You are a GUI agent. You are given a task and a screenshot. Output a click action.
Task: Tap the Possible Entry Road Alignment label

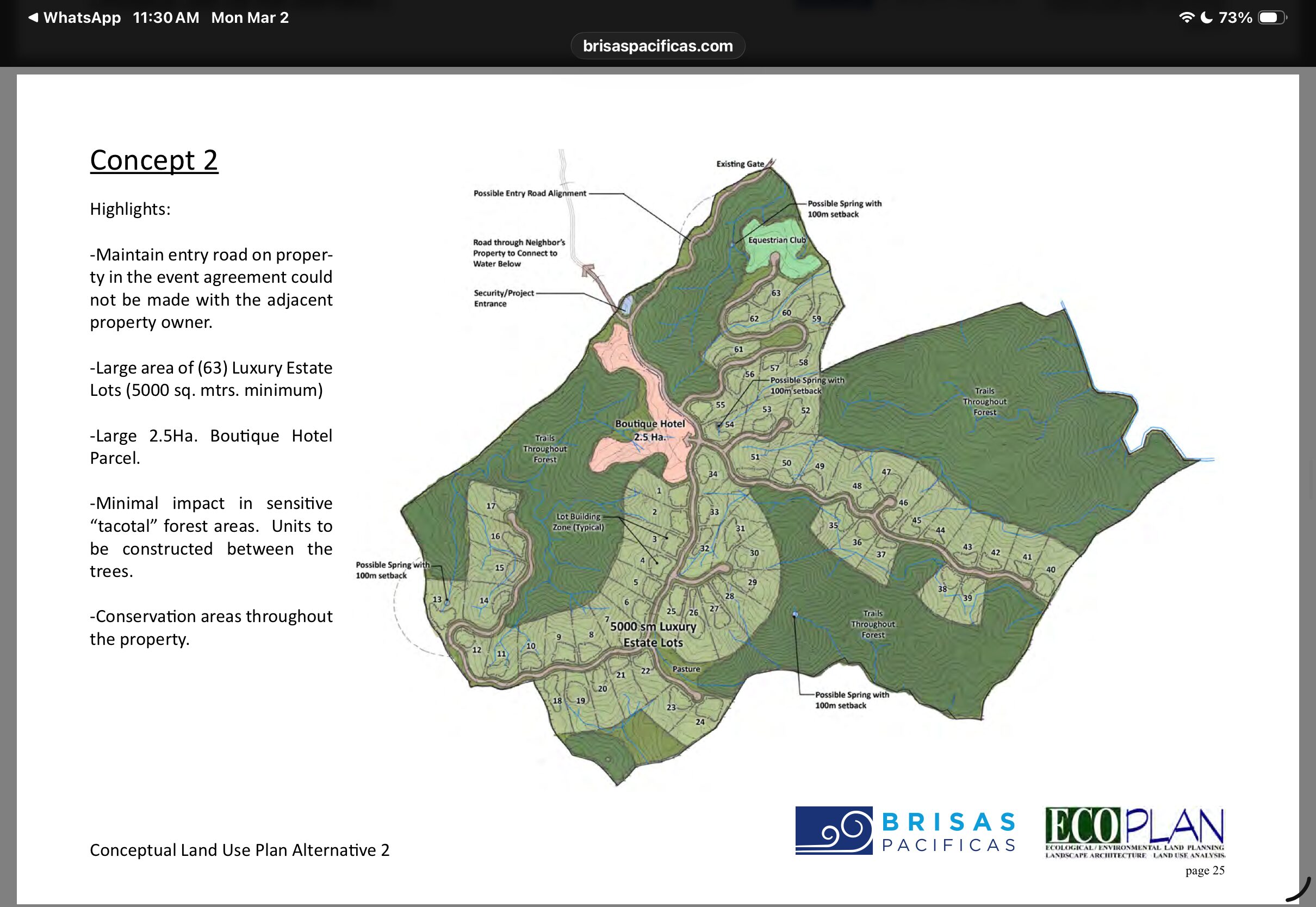pos(530,193)
